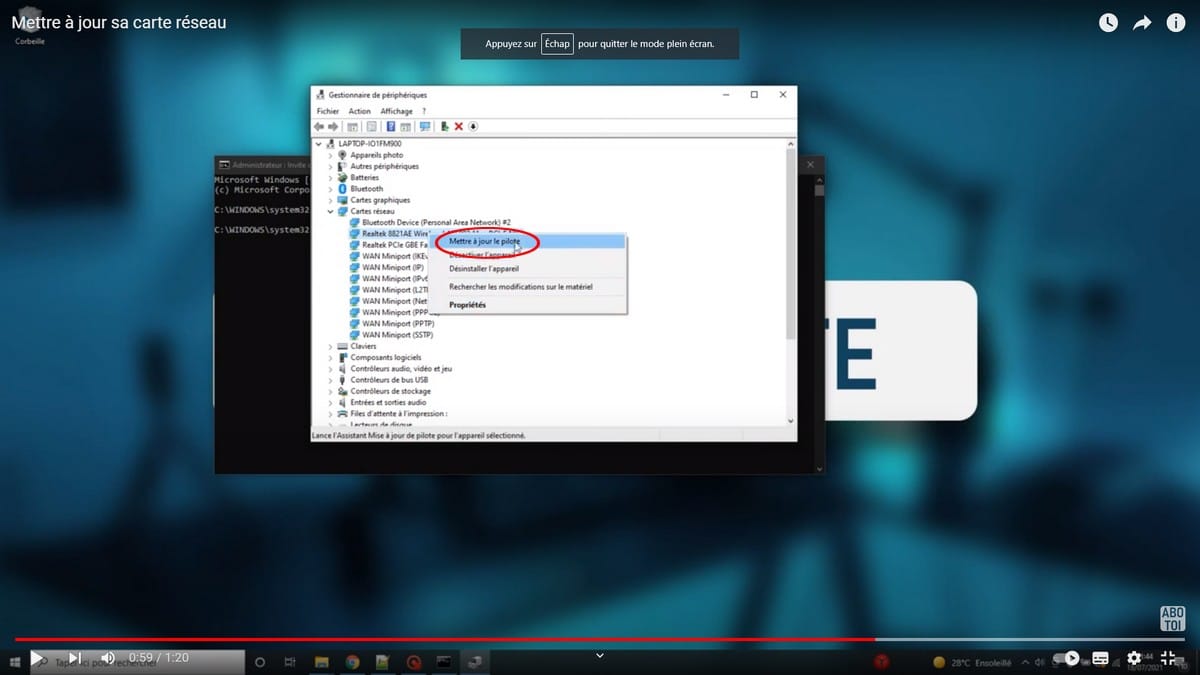Open the video info icon
Screen dimensions: 1200x675
(1176, 23)
